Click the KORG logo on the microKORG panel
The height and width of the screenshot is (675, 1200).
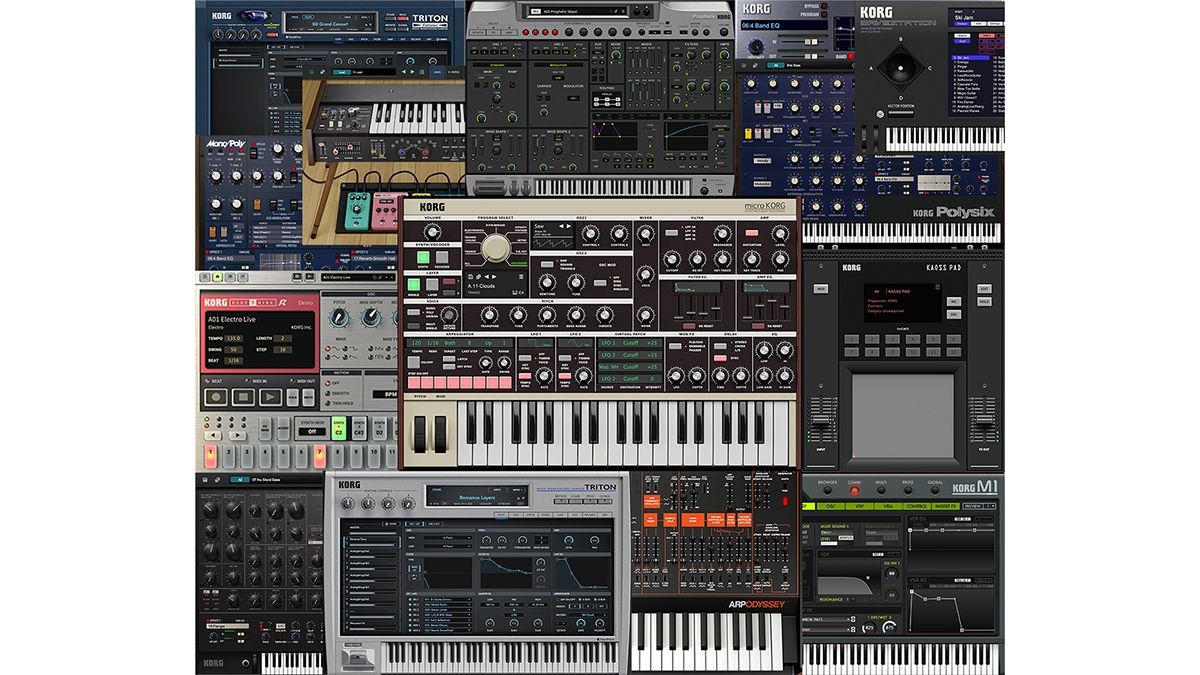[432, 206]
